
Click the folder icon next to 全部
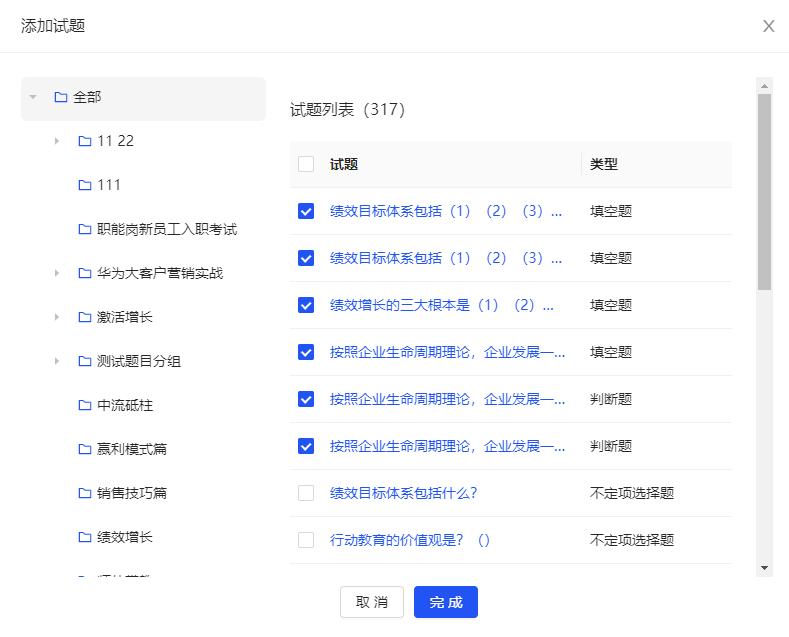tap(61, 97)
